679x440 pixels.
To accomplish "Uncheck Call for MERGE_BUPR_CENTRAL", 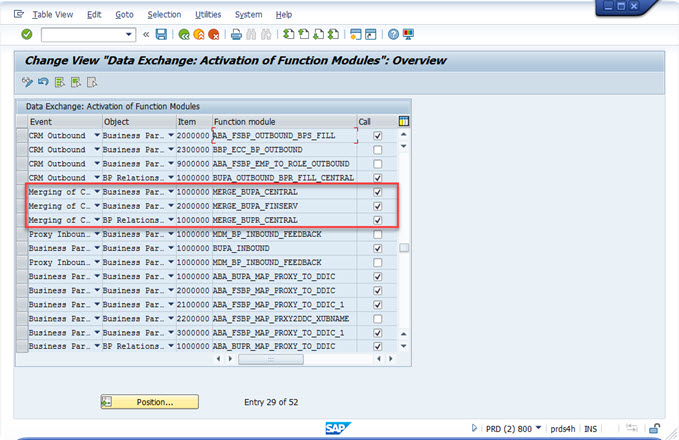I will (x=378, y=220).
